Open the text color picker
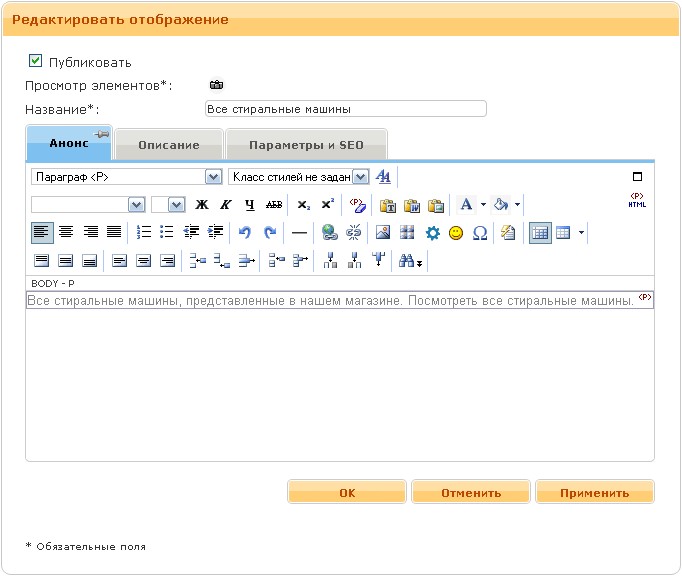The image size is (682, 577). (466, 204)
